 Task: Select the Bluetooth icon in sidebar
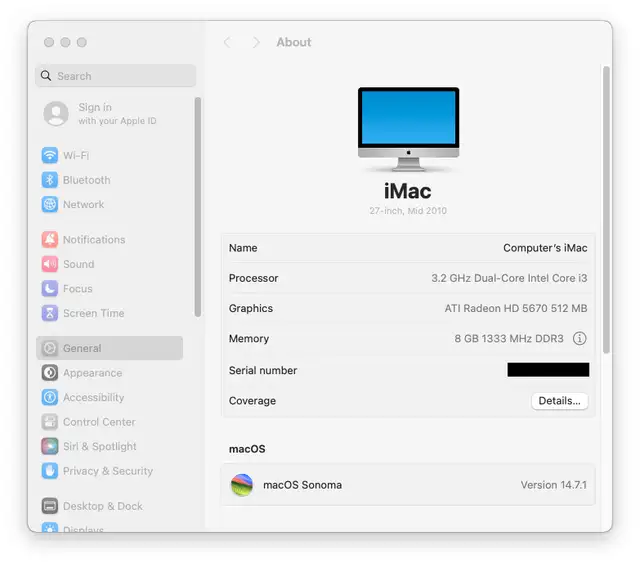tap(50, 180)
